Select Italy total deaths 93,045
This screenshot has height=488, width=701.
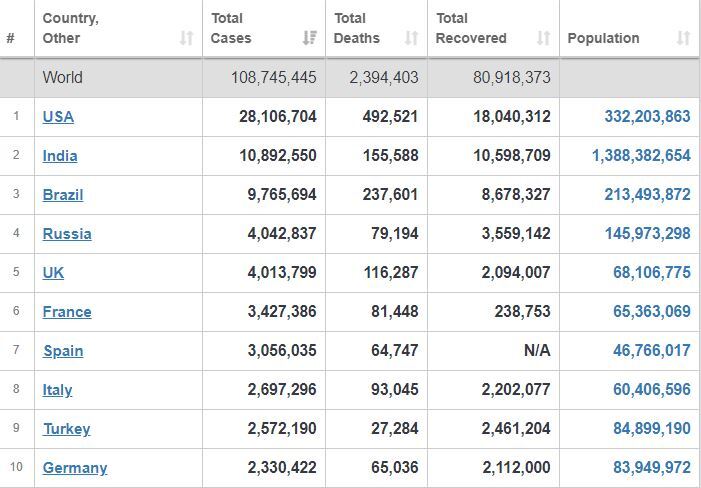coord(395,389)
